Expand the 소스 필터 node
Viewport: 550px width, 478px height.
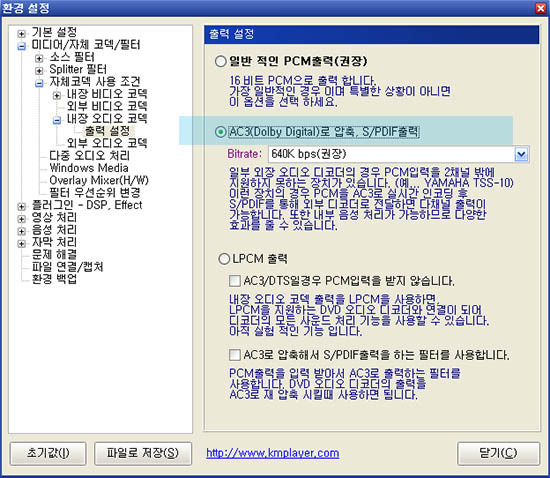(x=39, y=58)
